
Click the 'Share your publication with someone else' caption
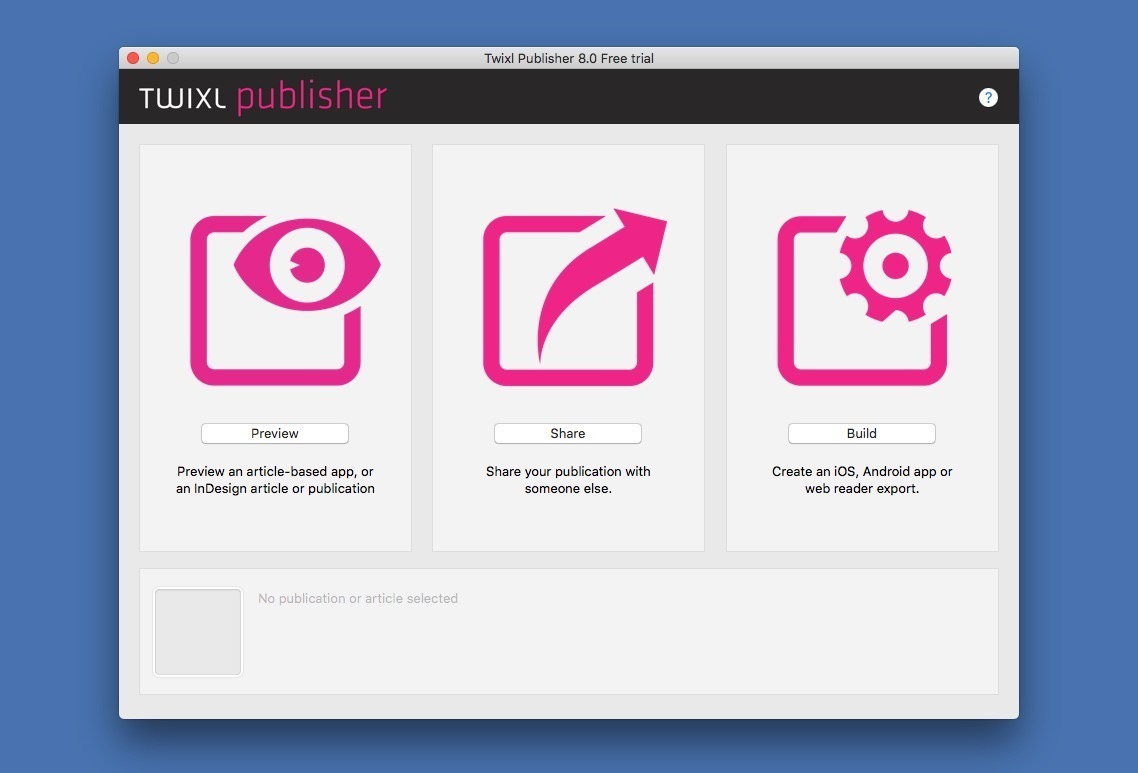point(568,480)
